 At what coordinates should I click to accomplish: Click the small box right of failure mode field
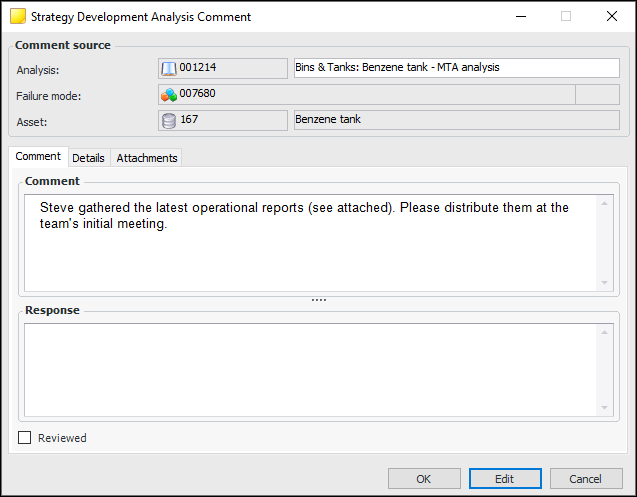(x=598, y=94)
